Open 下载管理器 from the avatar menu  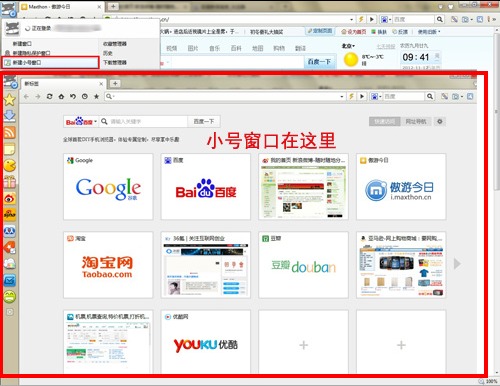[x=115, y=62]
